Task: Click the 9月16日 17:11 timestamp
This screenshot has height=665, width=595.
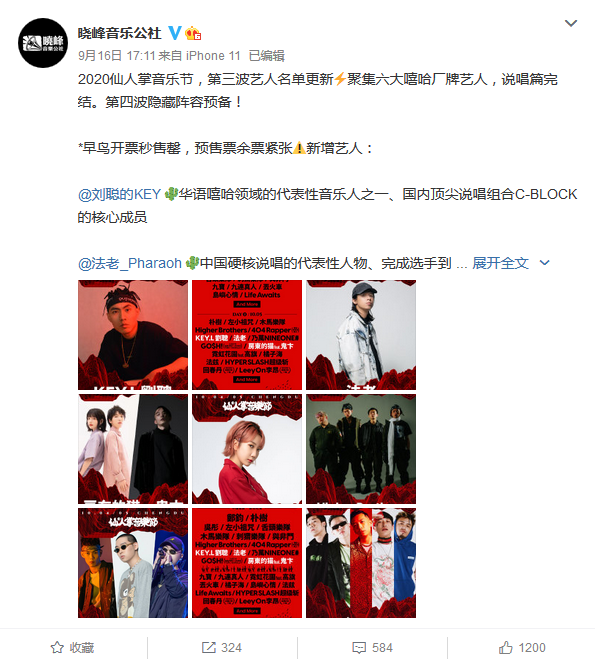Action: [117, 56]
